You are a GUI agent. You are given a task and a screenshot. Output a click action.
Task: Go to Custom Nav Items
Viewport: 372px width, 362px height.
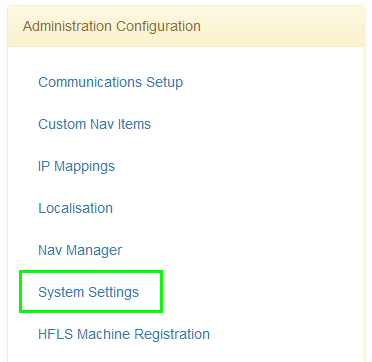coord(94,124)
